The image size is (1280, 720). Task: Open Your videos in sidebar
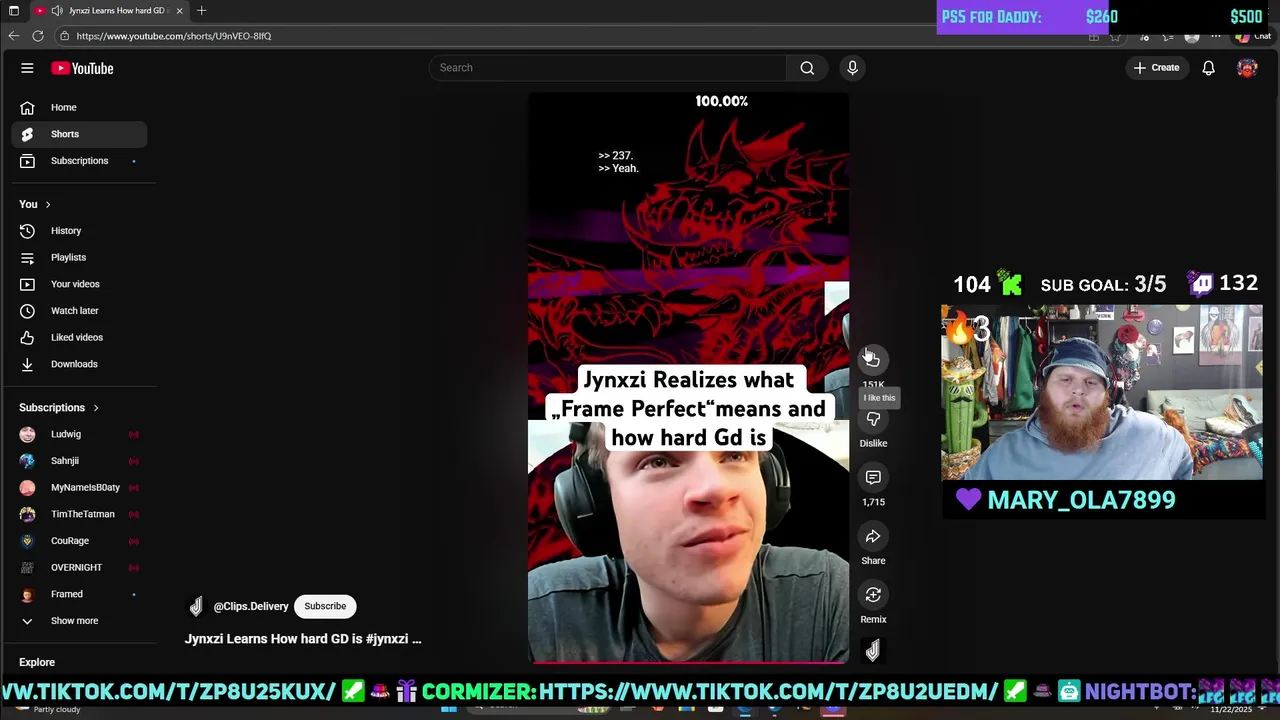tap(79, 284)
